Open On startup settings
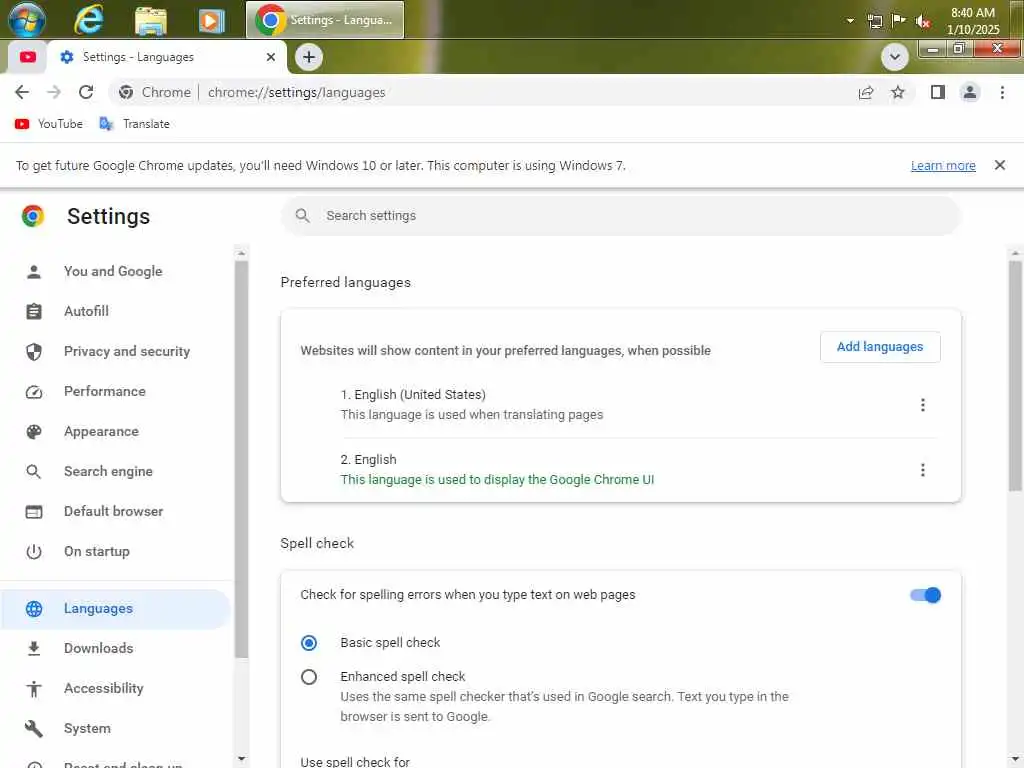1024x768 pixels. [97, 552]
